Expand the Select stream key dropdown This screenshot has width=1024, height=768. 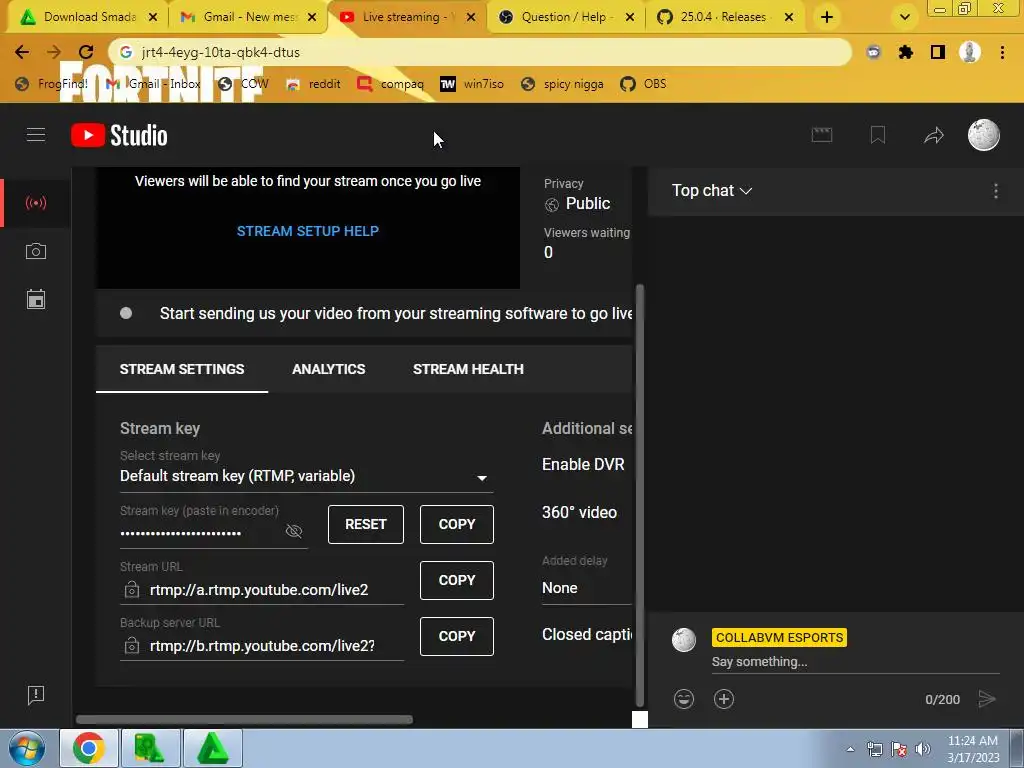[306, 476]
